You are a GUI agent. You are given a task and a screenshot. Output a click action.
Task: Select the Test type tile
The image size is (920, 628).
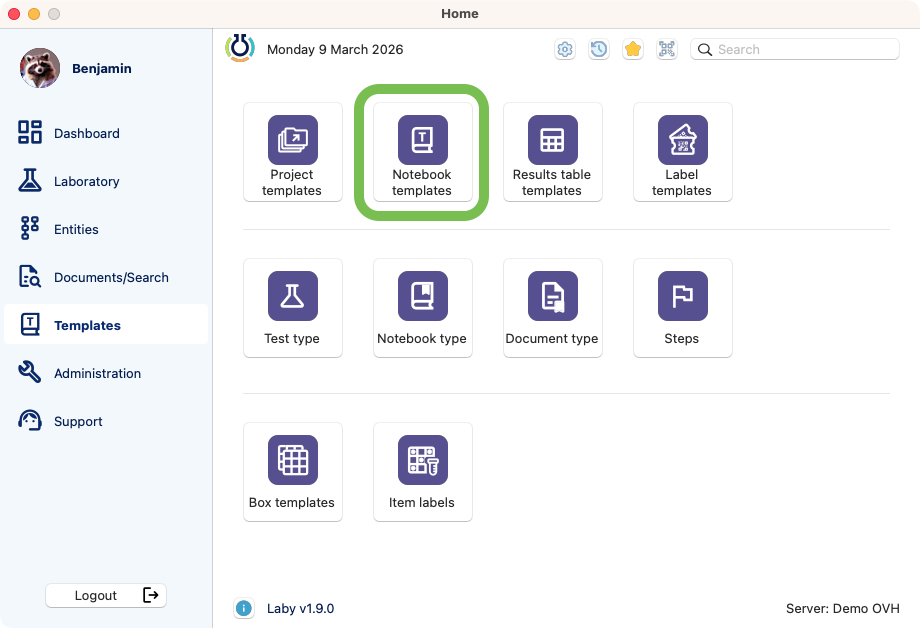tap(292, 308)
